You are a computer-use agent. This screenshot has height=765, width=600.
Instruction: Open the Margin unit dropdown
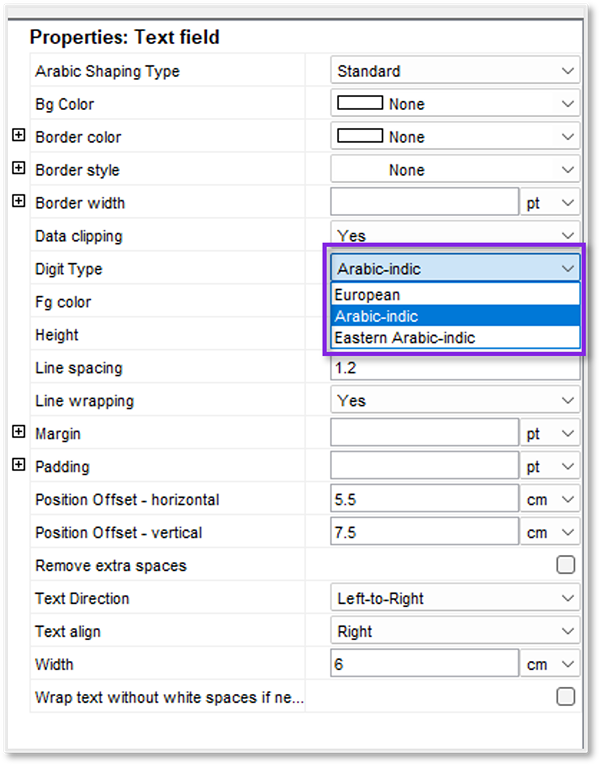pyautogui.click(x=550, y=434)
